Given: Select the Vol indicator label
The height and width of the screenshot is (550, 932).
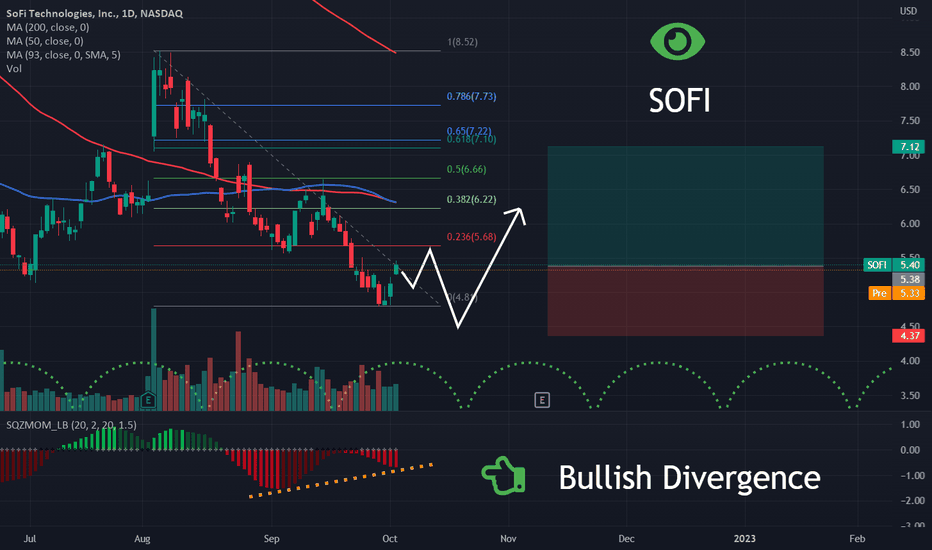Looking at the screenshot, I should [x=14, y=68].
